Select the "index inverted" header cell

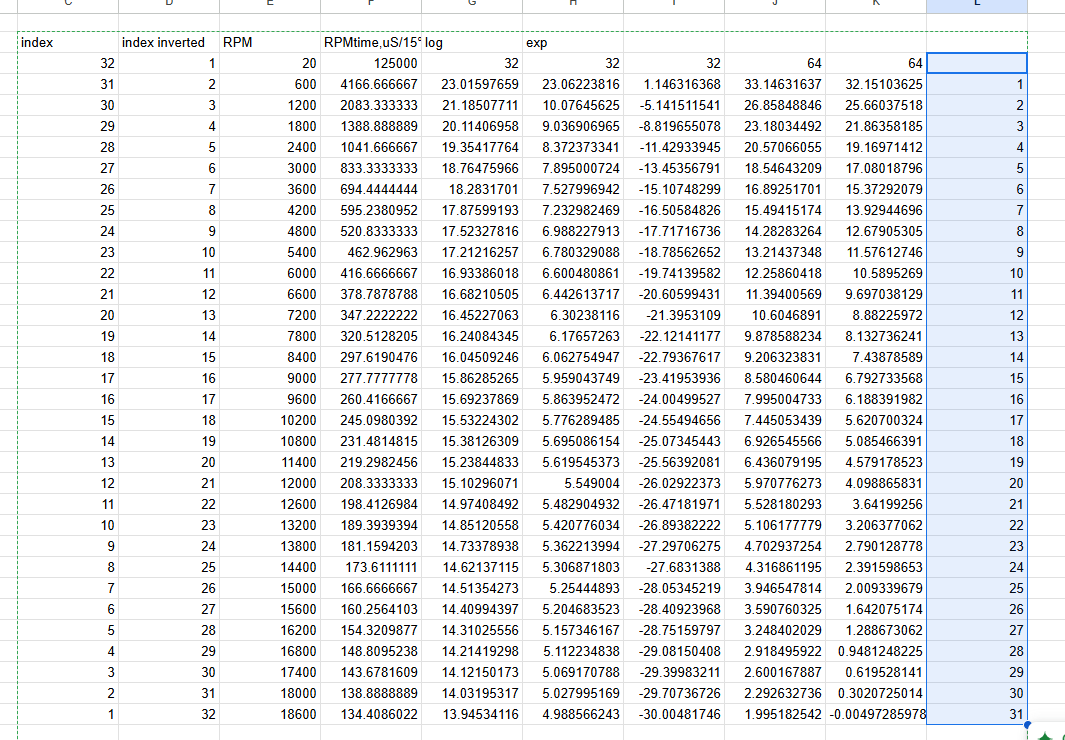pyautogui.click(x=168, y=42)
